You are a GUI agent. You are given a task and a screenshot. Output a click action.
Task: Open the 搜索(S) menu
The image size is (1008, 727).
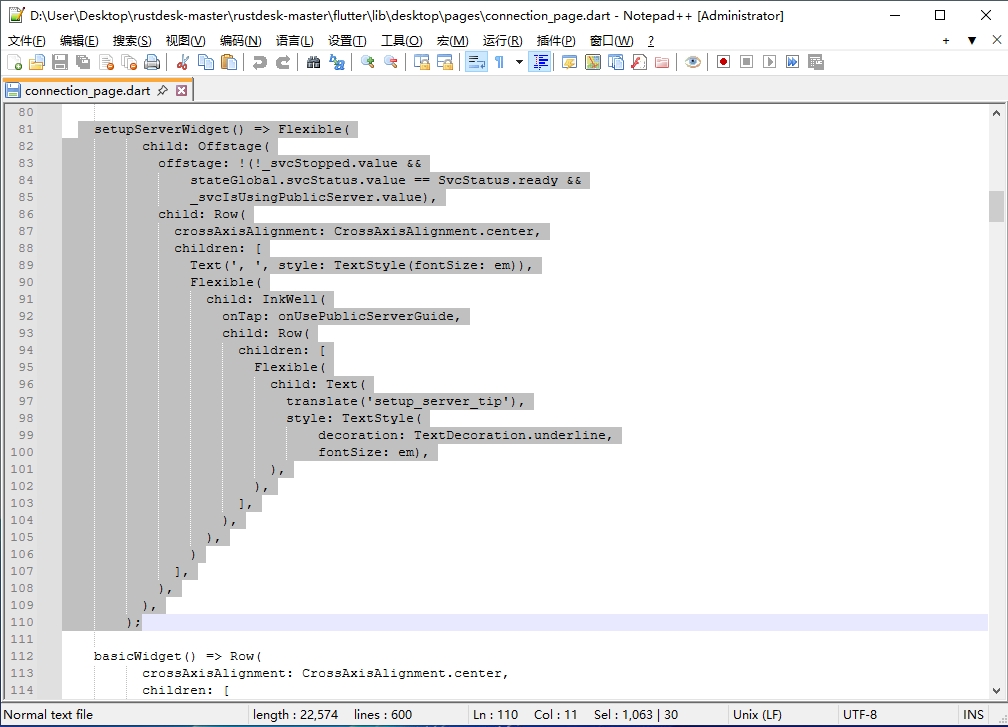pos(132,41)
